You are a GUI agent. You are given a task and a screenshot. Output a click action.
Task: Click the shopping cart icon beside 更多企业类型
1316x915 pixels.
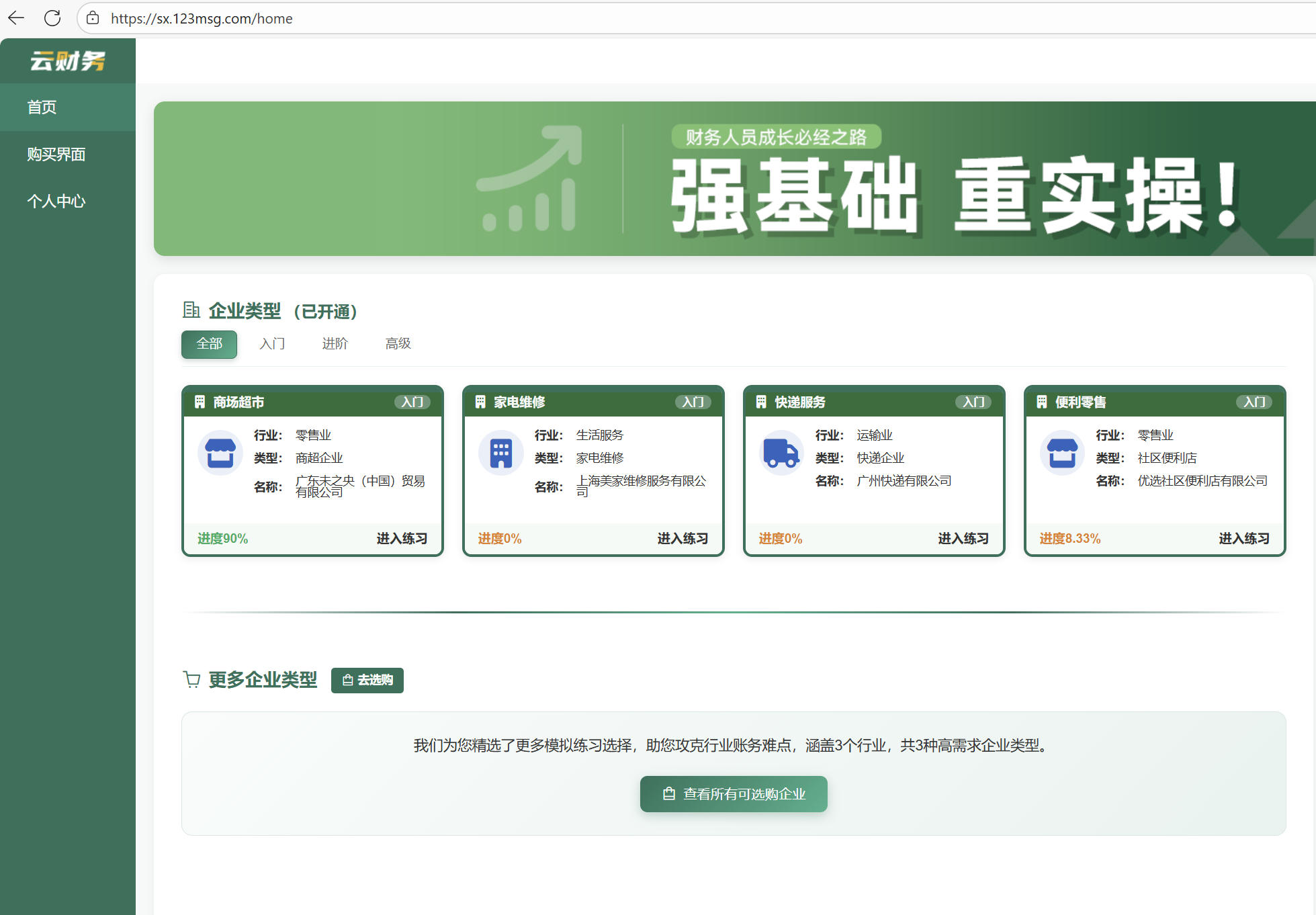click(x=192, y=679)
